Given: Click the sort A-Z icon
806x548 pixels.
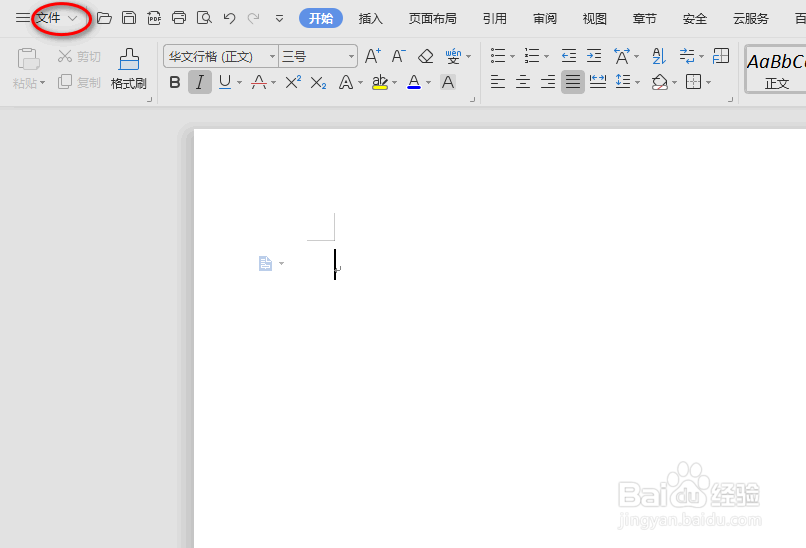Looking at the screenshot, I should [658, 56].
